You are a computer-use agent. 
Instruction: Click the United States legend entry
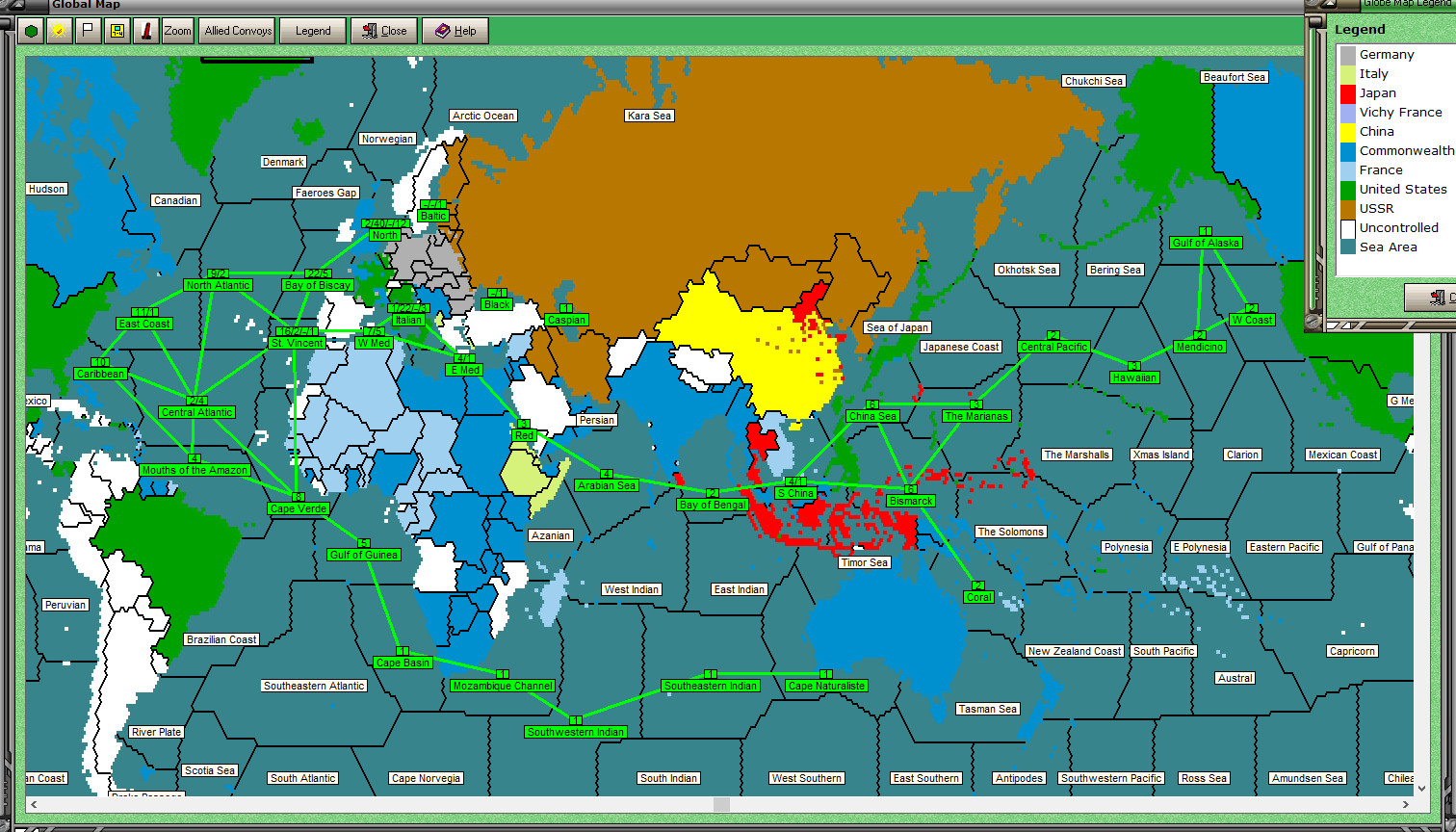click(x=1403, y=190)
